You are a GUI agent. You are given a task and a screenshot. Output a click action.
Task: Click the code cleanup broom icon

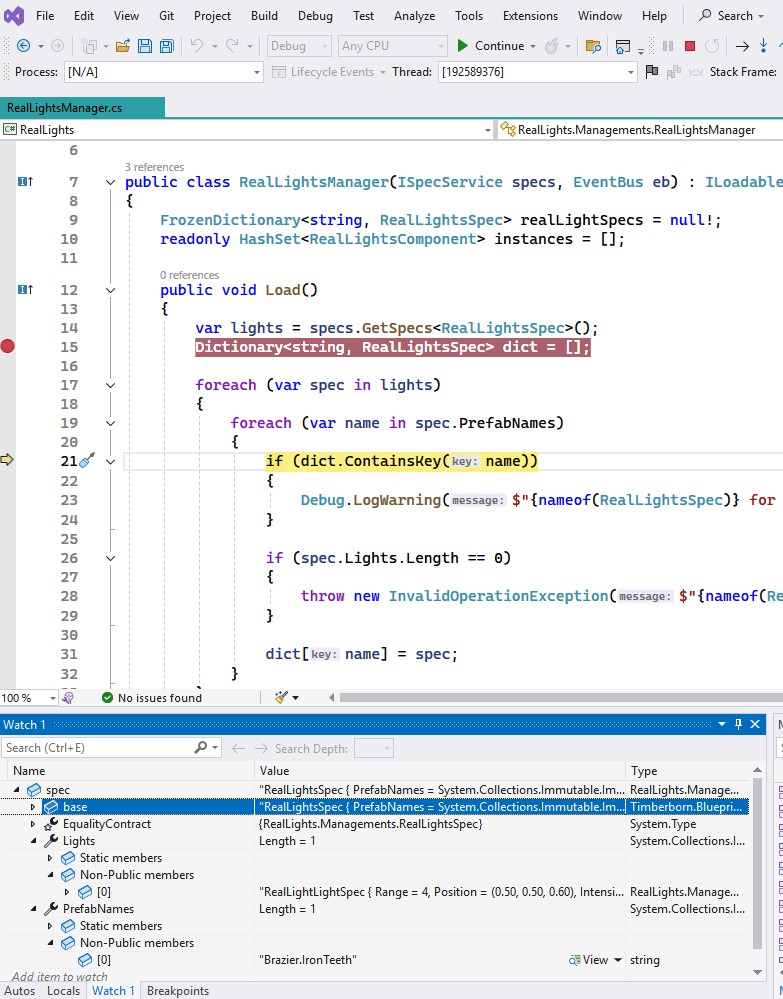[x=282, y=698]
